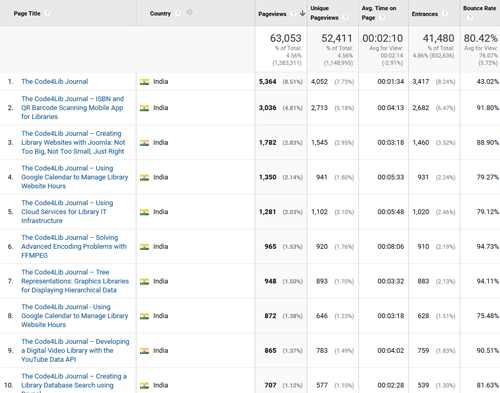Click India flag in first row
Screen dimensions: 500x393
144,82
